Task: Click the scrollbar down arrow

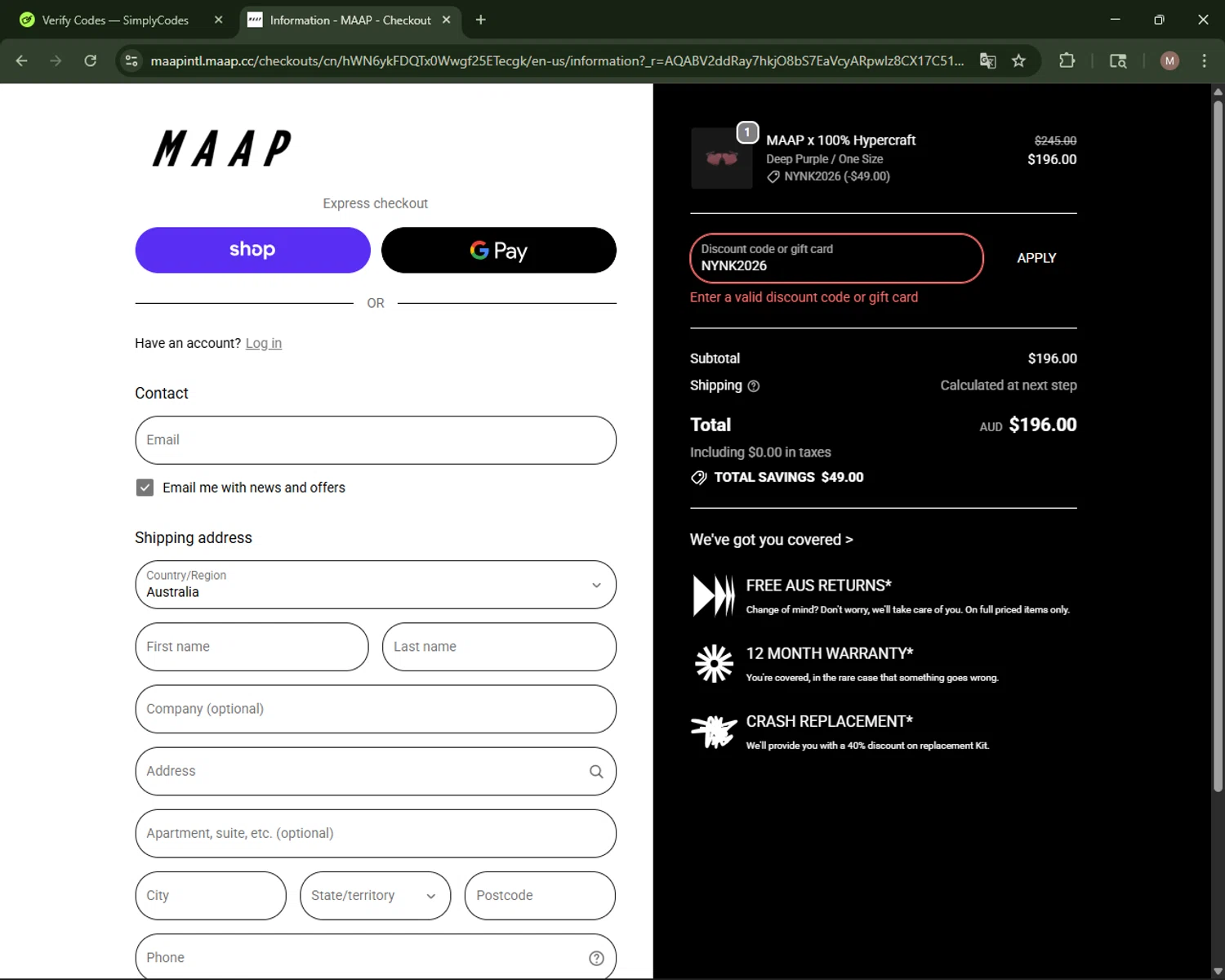Action: point(1218,971)
